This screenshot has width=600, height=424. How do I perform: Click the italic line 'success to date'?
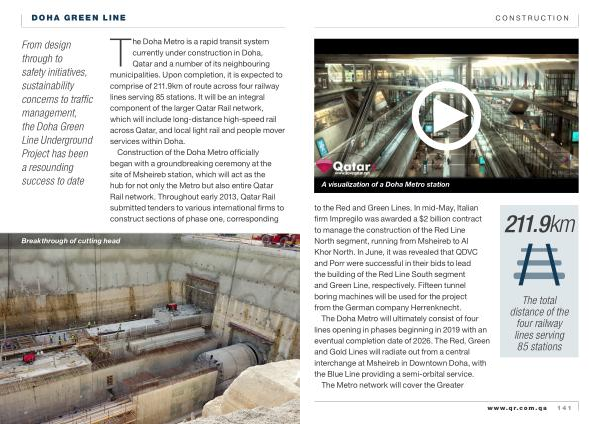click(53, 181)
